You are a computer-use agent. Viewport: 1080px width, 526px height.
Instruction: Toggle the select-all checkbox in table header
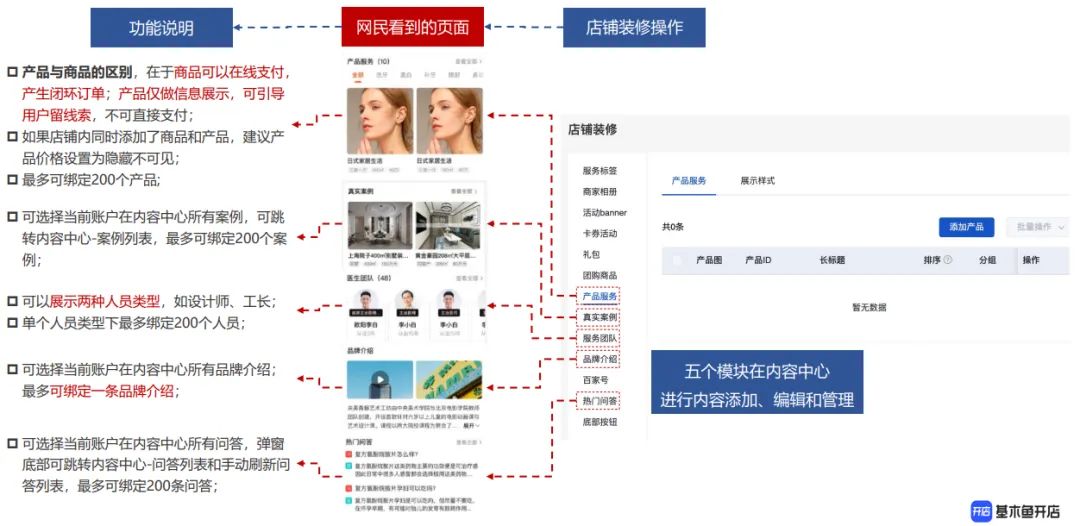pos(677,260)
